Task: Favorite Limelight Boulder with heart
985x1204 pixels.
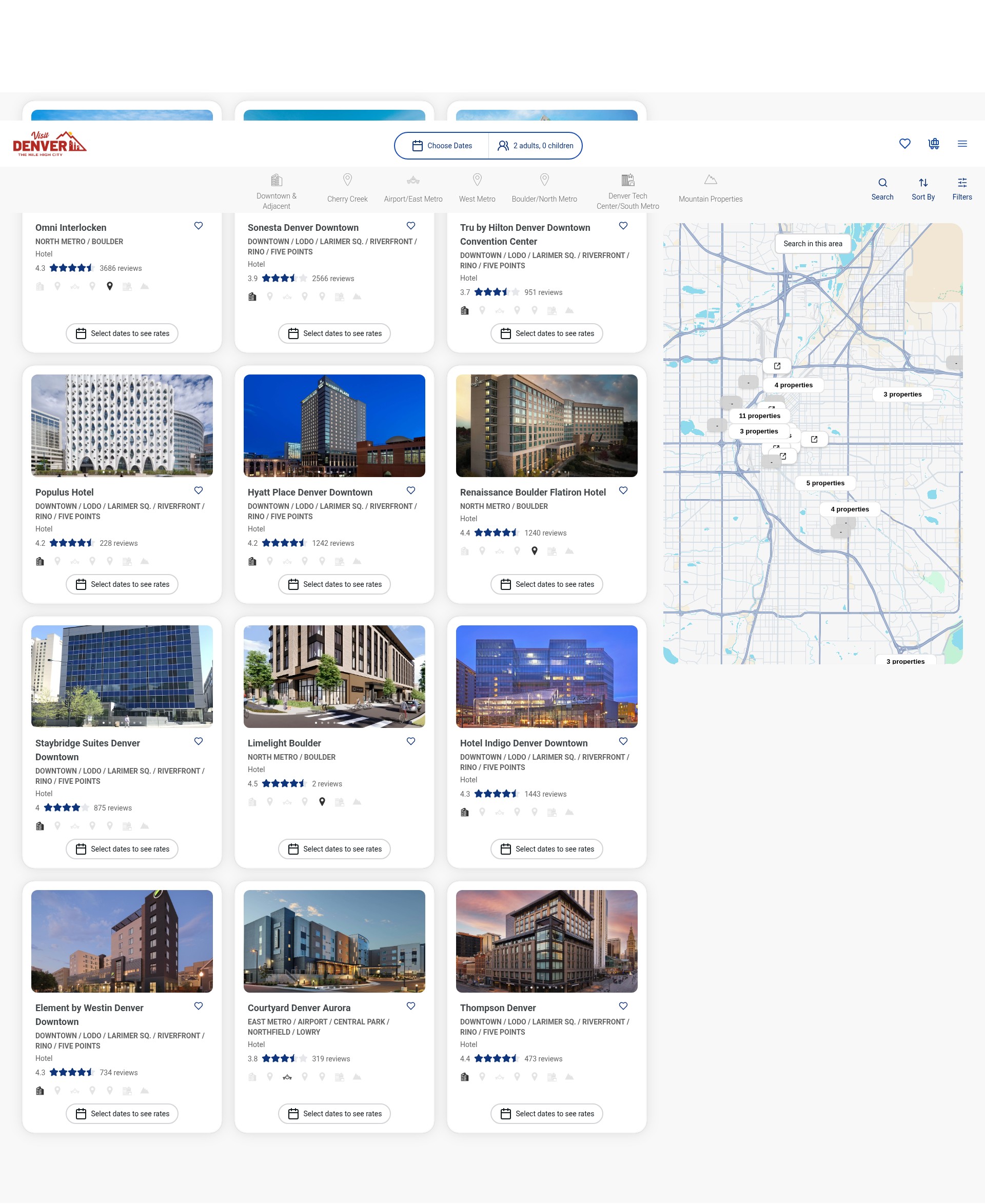Action: point(411,741)
